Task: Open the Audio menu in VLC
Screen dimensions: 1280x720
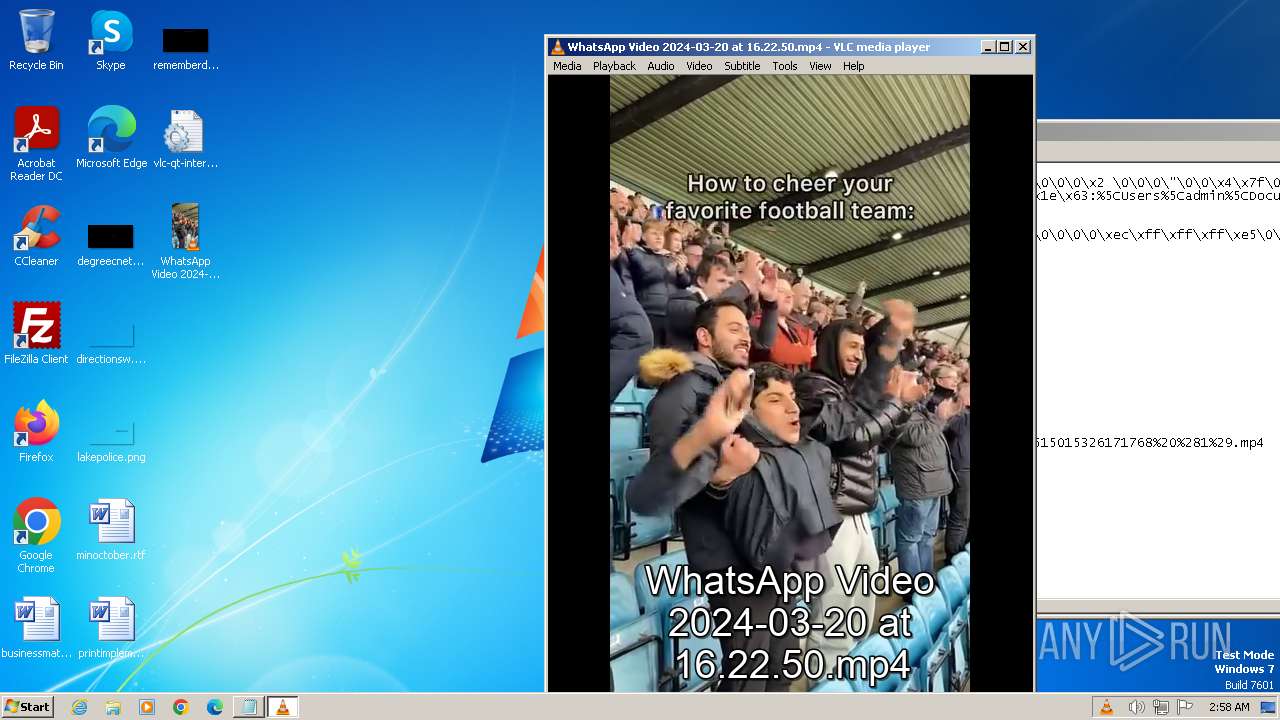Action: pos(661,66)
